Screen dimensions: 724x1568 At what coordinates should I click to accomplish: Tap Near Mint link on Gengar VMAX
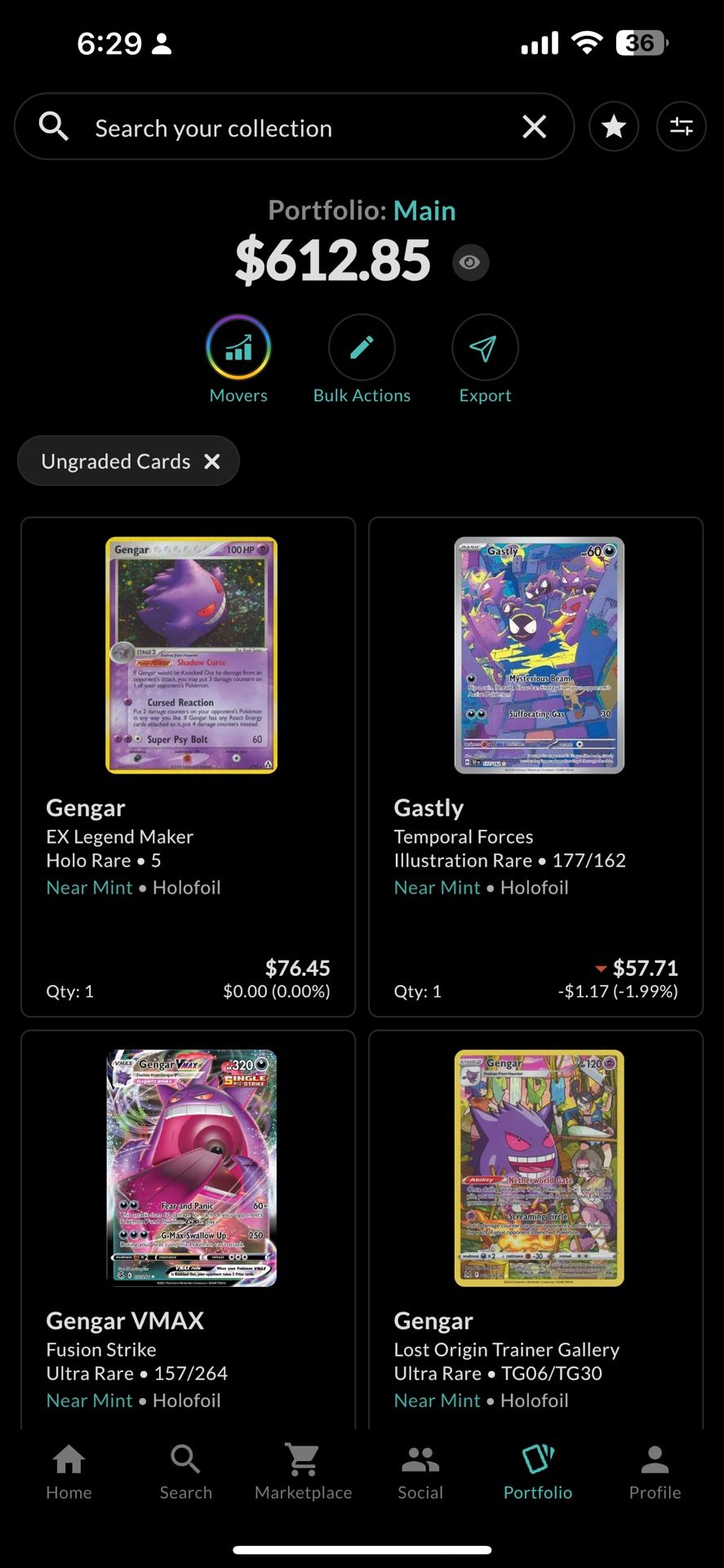coord(89,1401)
